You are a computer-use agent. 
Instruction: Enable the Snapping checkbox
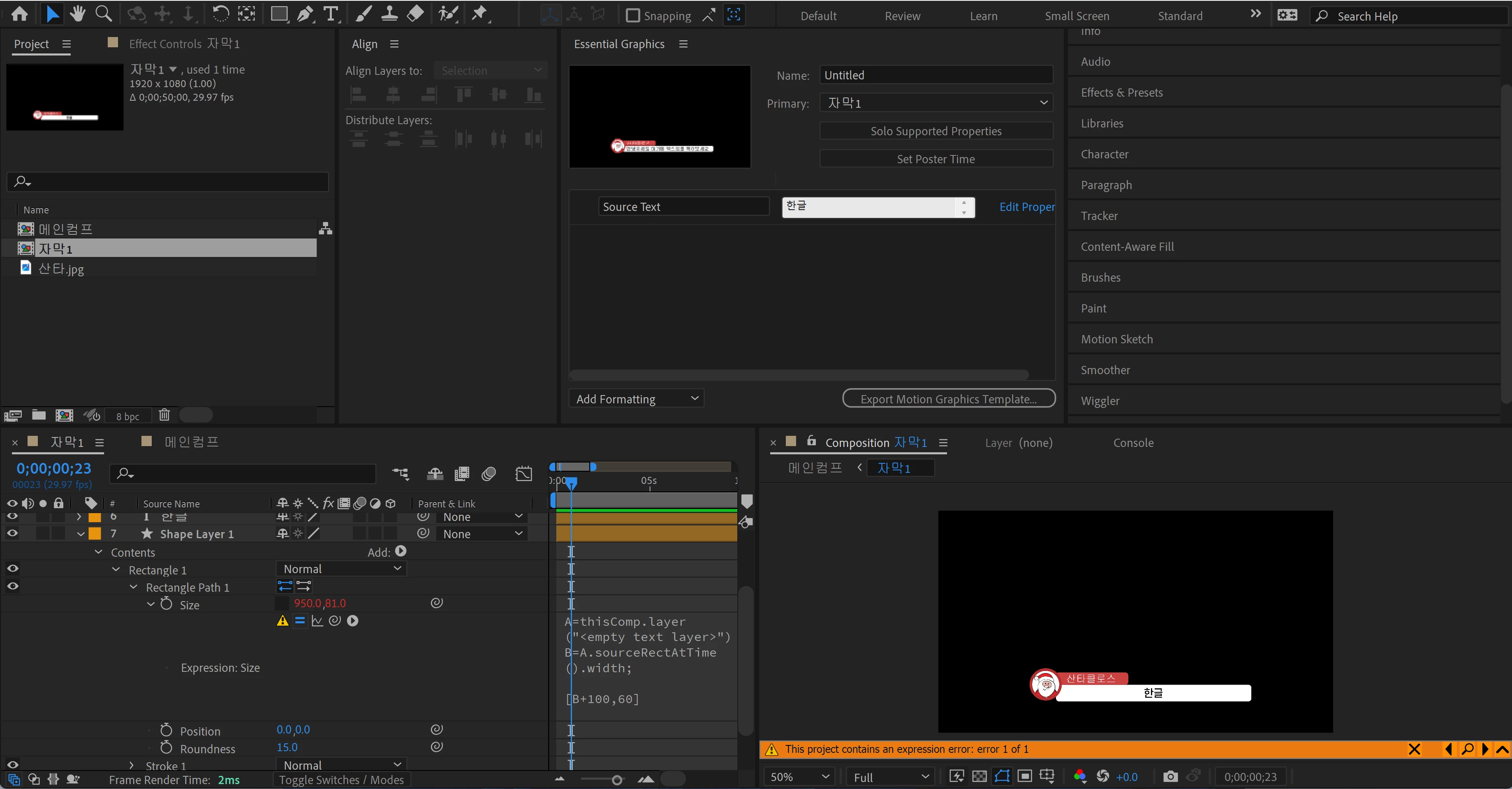tap(632, 16)
